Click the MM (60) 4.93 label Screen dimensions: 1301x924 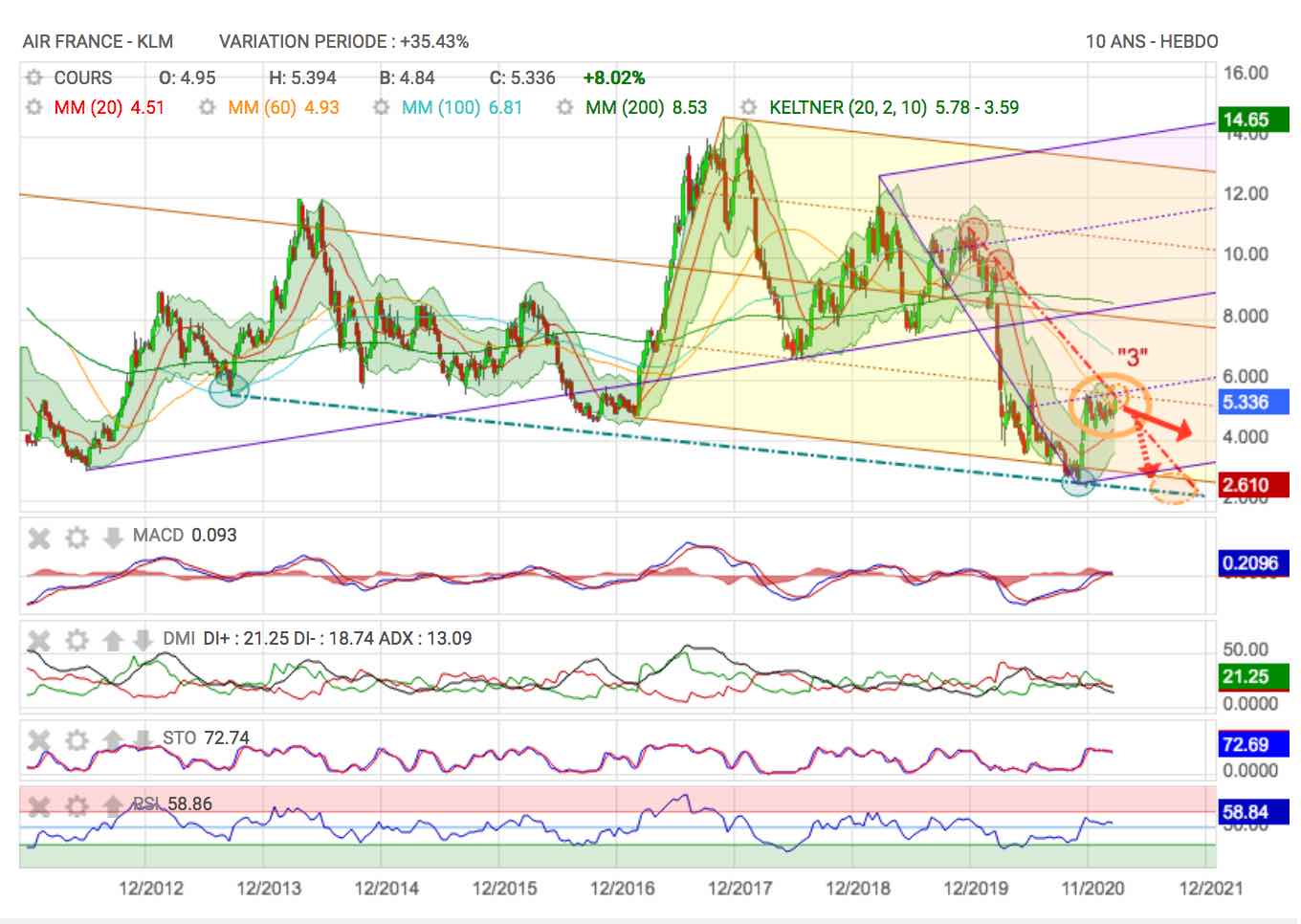(x=283, y=107)
